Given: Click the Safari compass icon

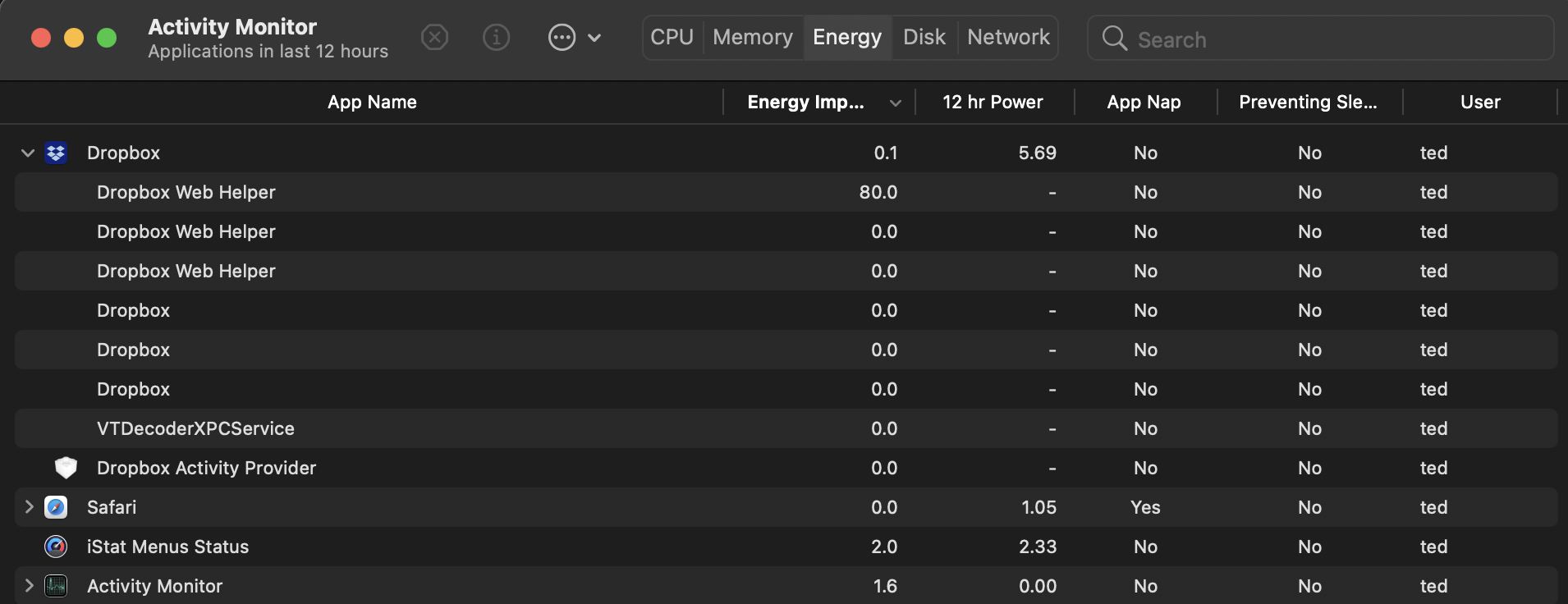Looking at the screenshot, I should (56, 508).
